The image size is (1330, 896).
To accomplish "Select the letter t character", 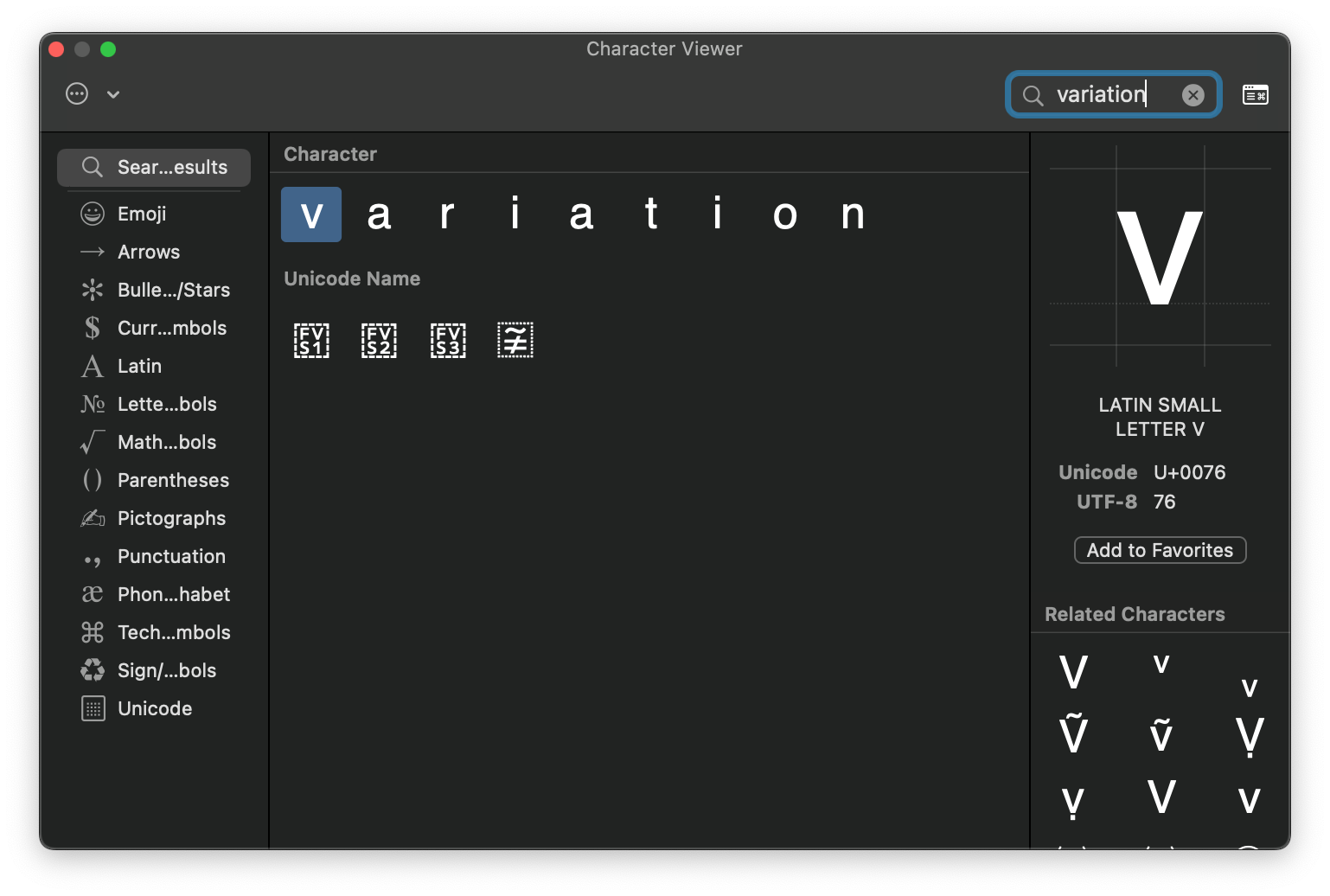I will coord(651,214).
